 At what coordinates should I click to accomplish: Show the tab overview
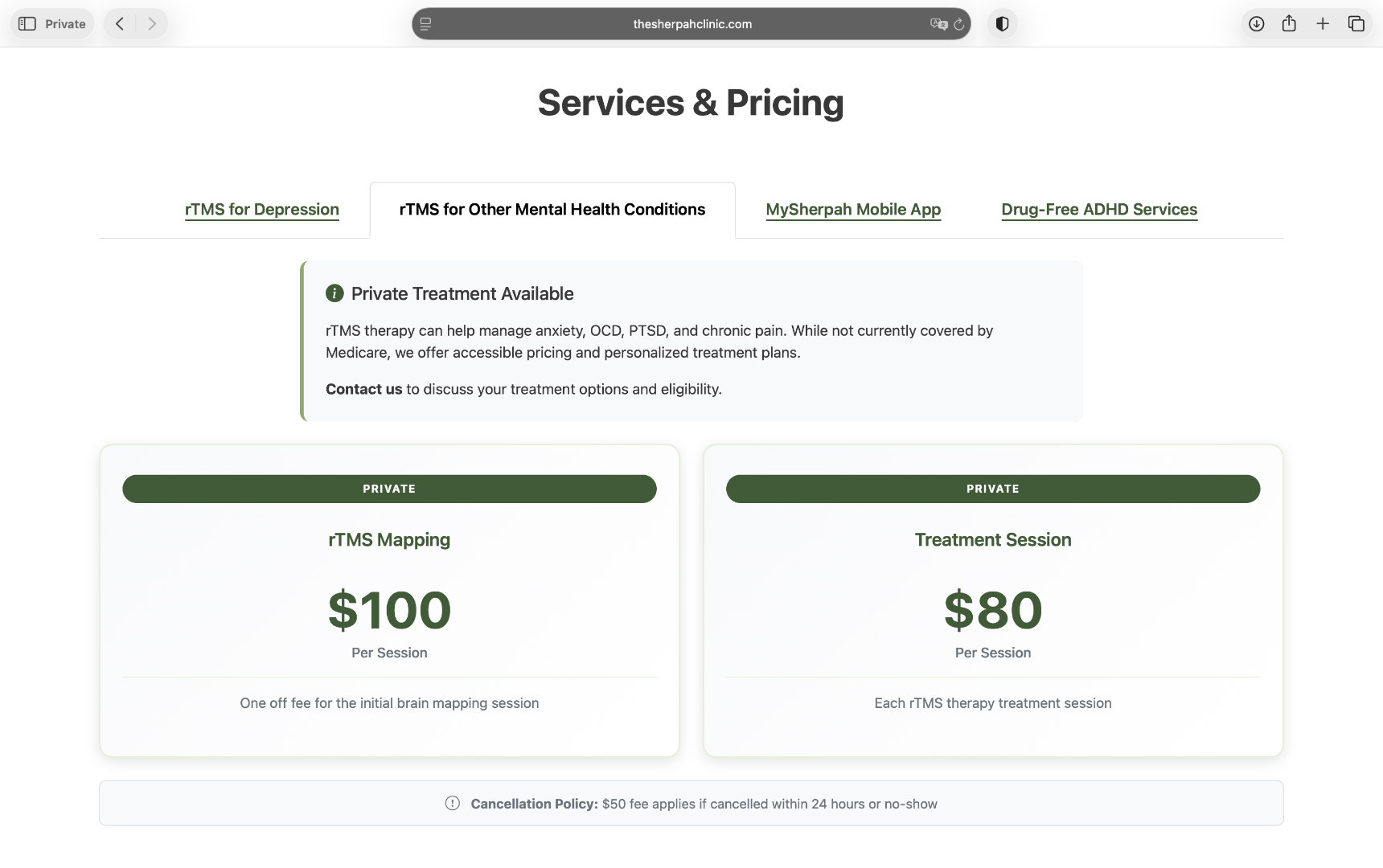click(1356, 24)
